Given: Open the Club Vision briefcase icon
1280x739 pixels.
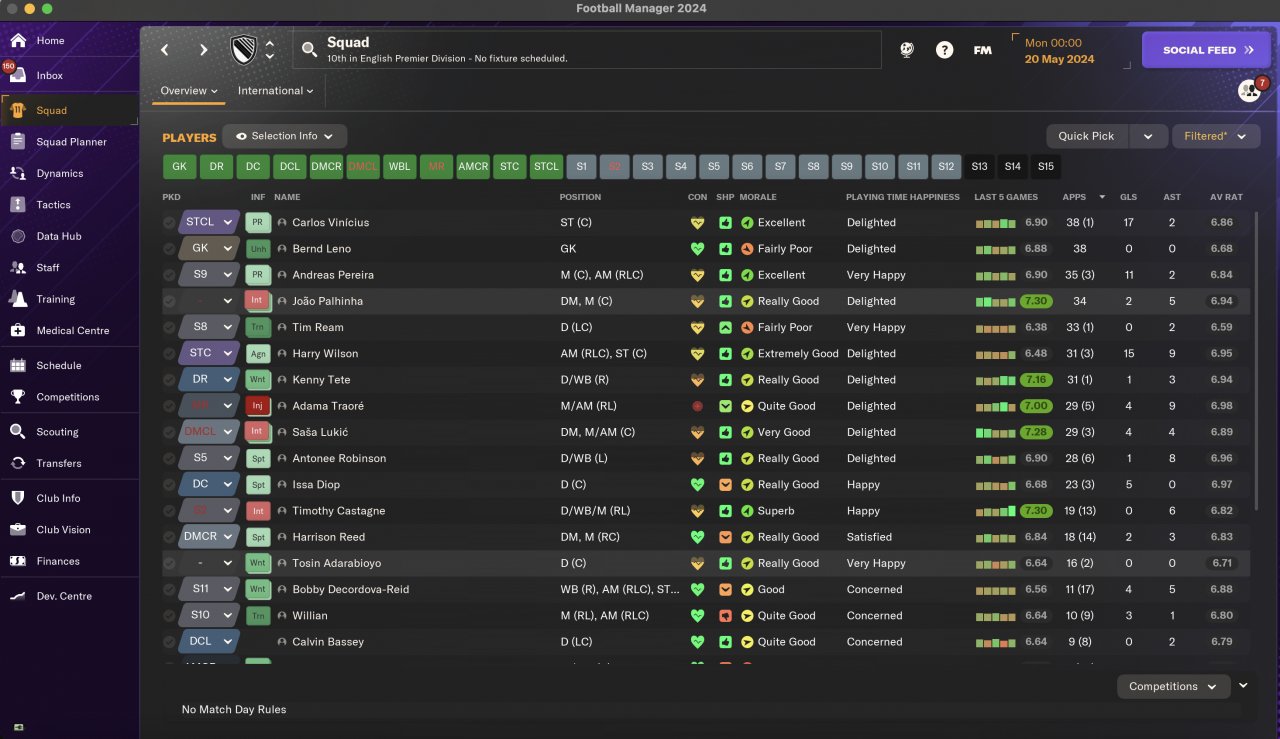Looking at the screenshot, I should pos(18,530).
